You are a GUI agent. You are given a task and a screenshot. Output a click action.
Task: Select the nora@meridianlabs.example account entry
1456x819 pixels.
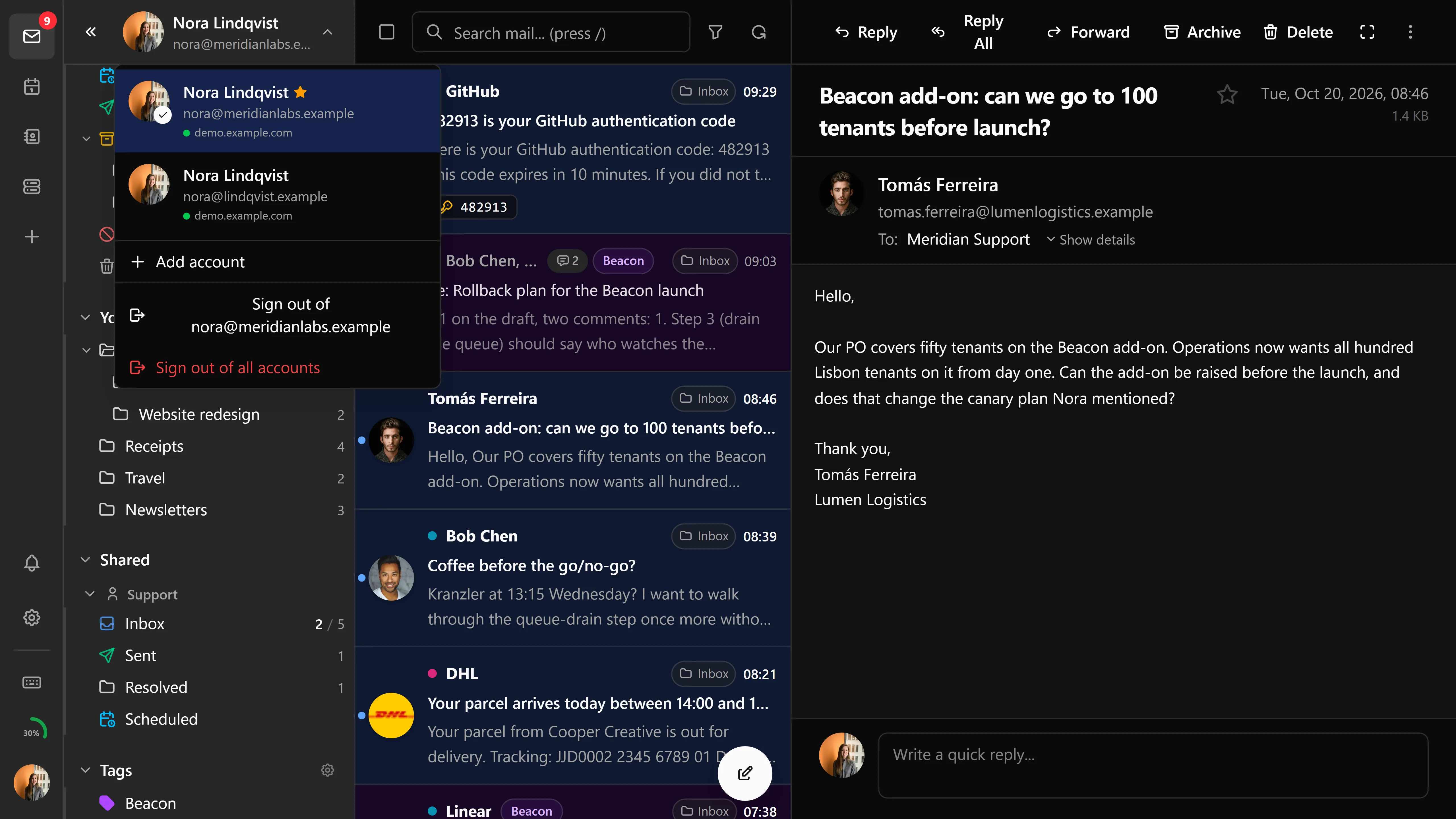278,111
